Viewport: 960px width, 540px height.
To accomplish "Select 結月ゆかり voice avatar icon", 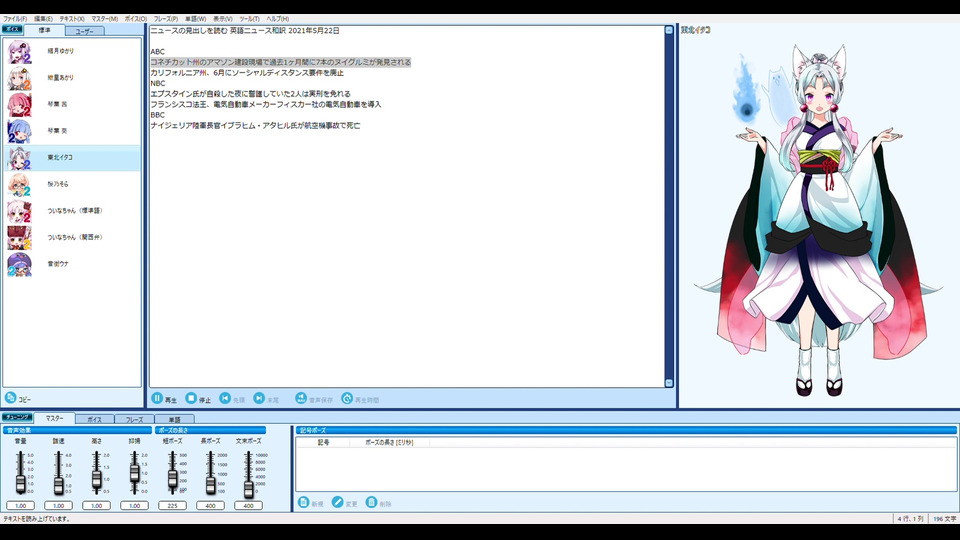I will [x=19, y=51].
